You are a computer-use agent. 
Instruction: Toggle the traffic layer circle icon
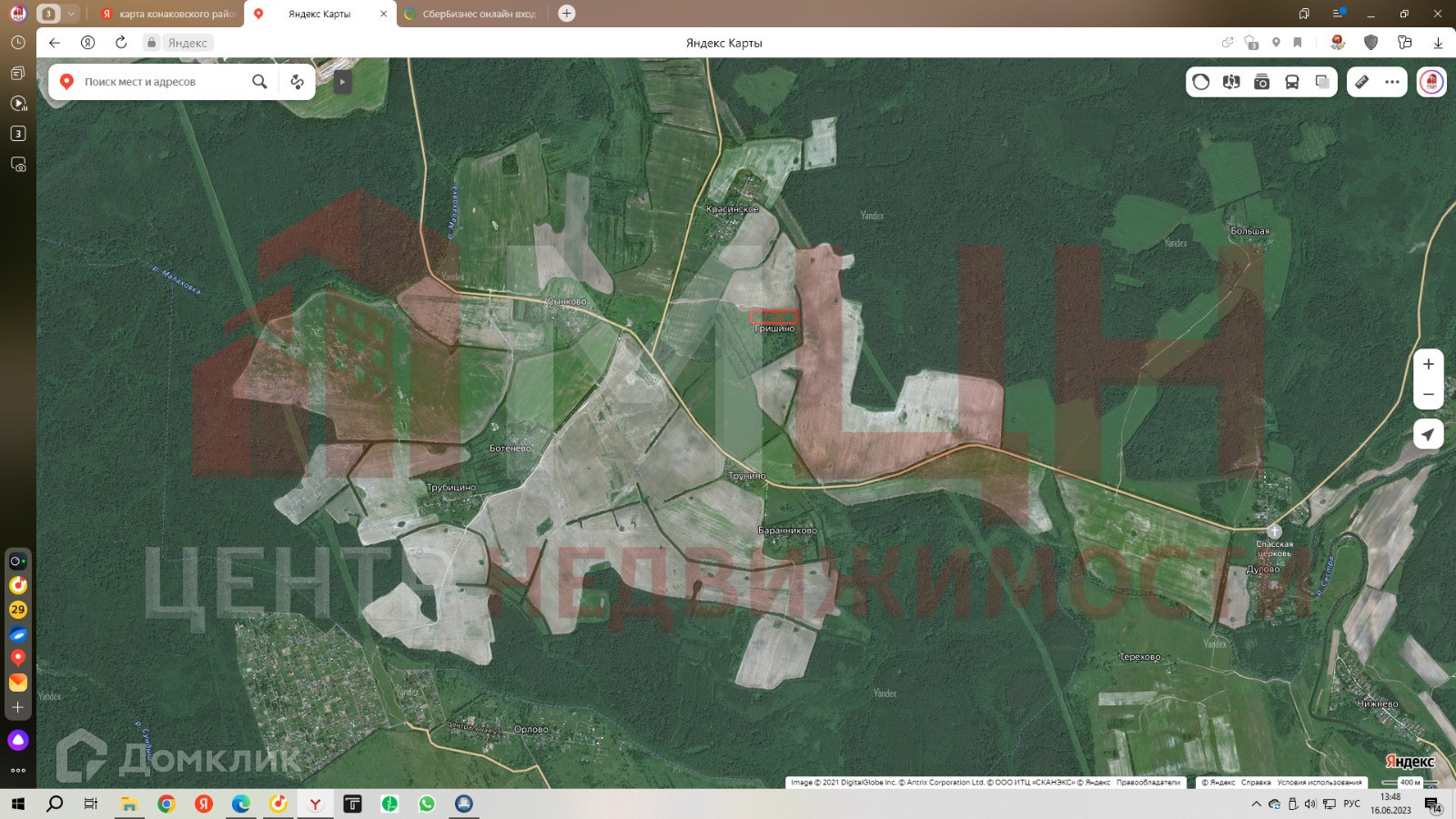pyautogui.click(x=1201, y=82)
